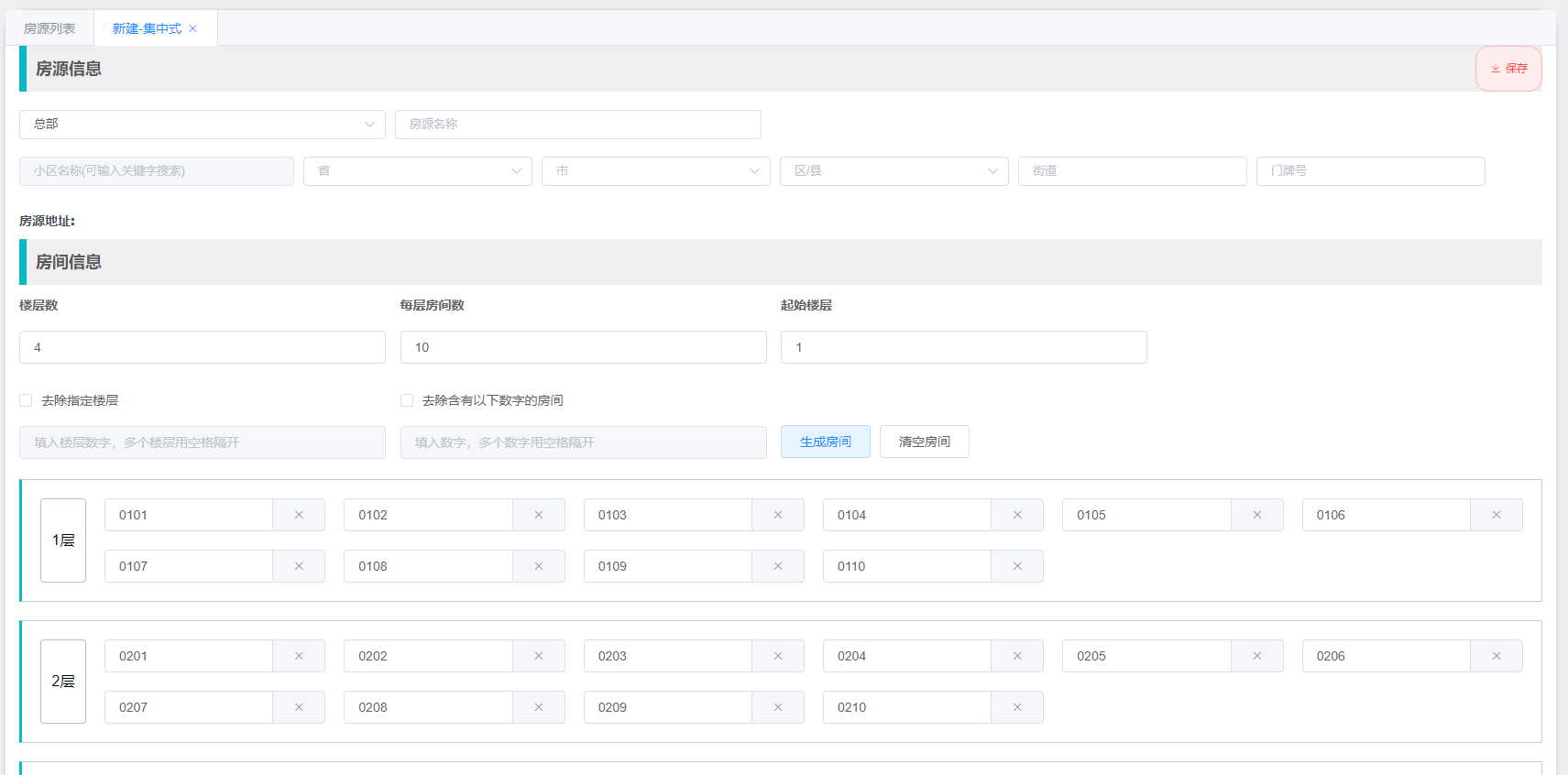
Task: Click the 保存 save button
Action: pyautogui.click(x=1508, y=69)
